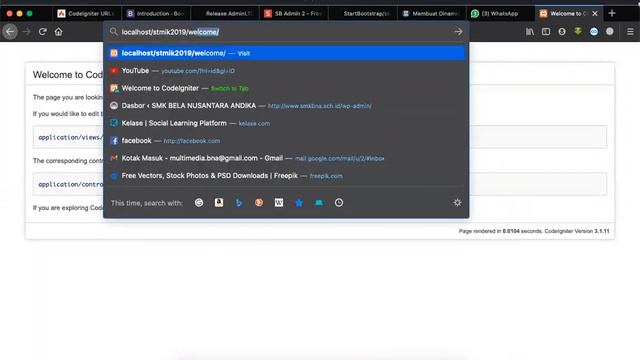Open the Home page button
This screenshot has width=640, height=360.
click(58, 31)
